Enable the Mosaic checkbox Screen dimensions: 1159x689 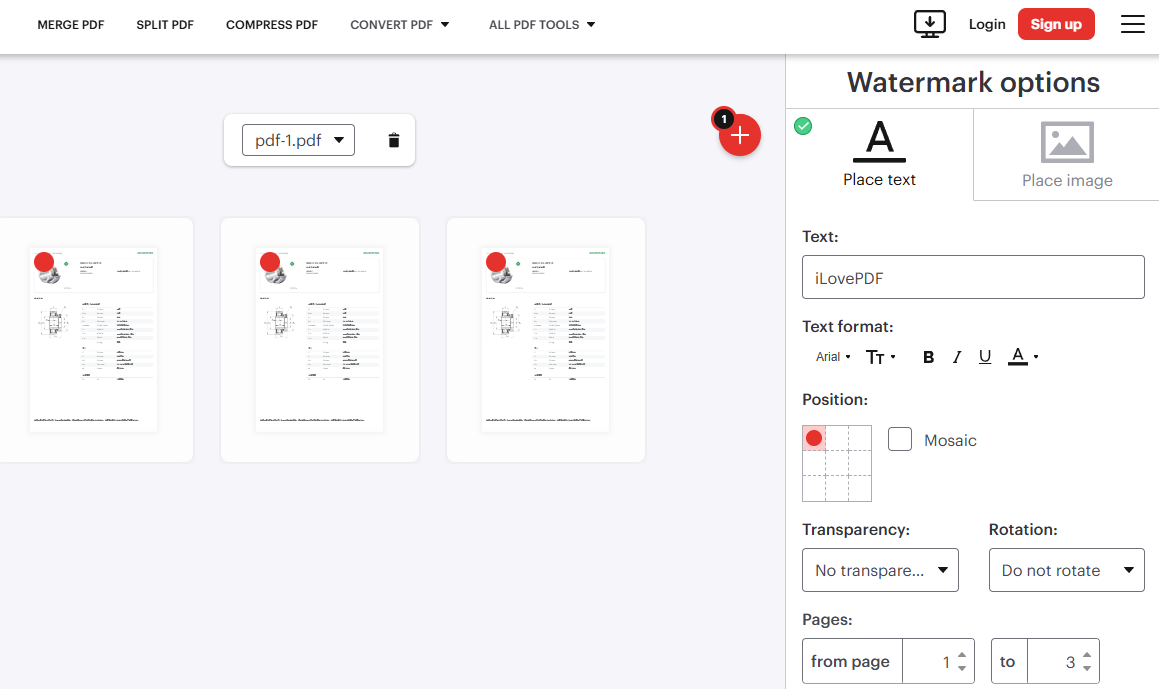pos(900,439)
